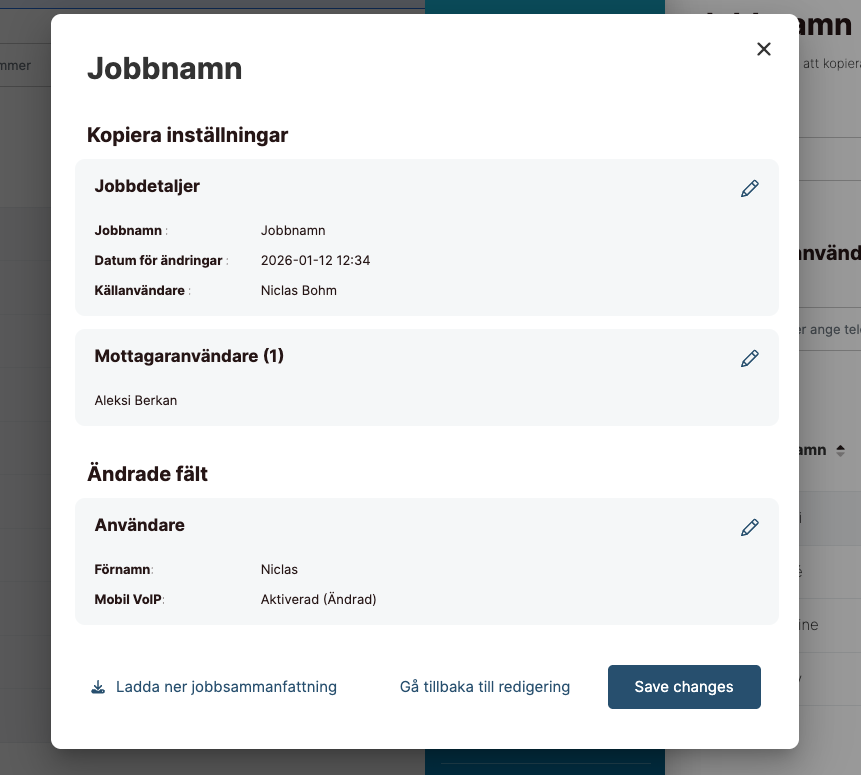861x775 pixels.
Task: Close the Jobbnamn dialog with the X
Action: [764, 49]
